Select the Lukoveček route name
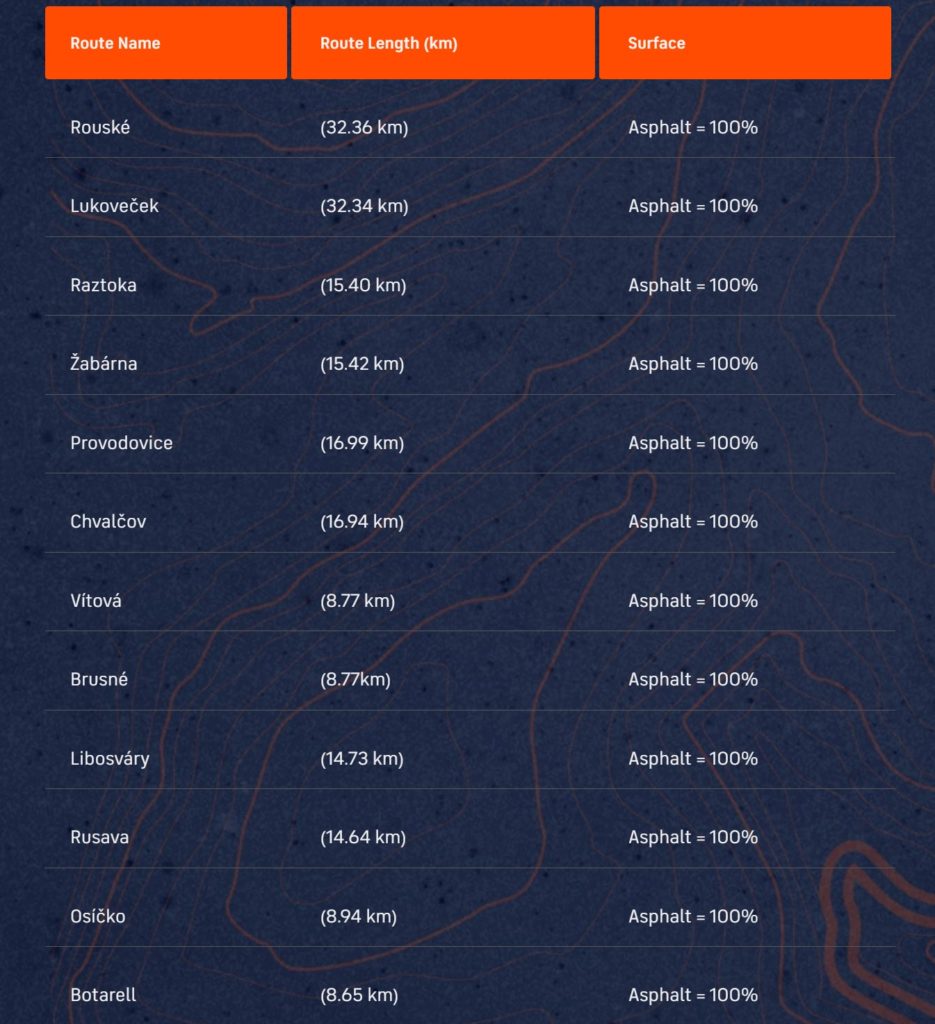This screenshot has height=1024, width=935. tap(114, 206)
